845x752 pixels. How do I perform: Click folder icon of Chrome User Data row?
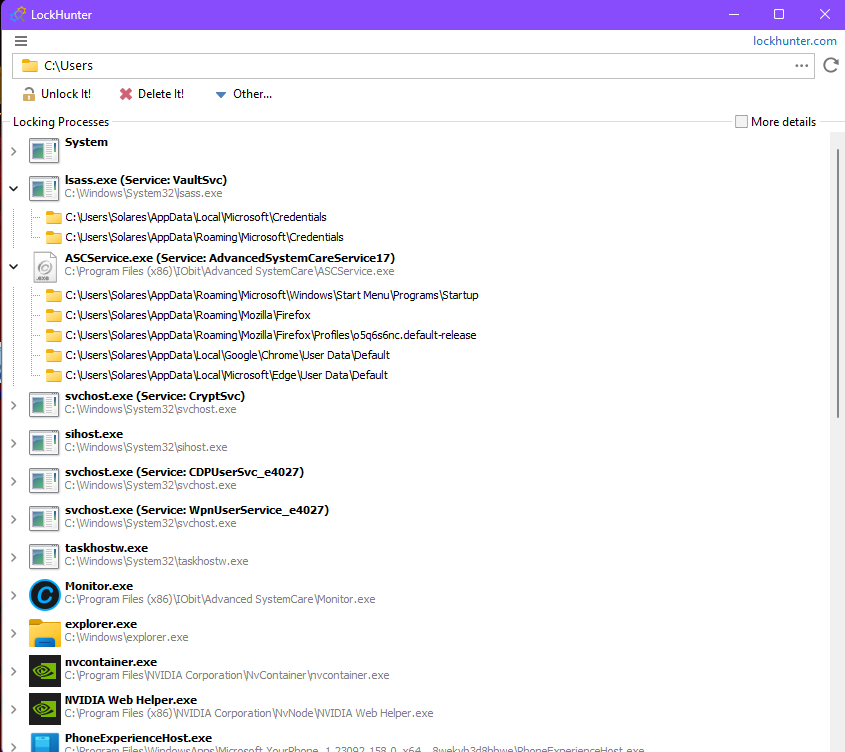point(53,355)
